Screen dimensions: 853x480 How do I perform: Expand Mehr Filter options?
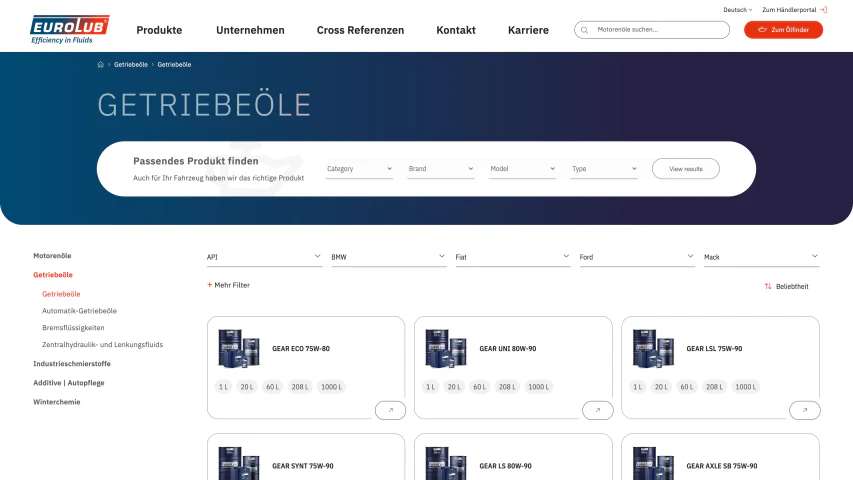tap(228, 285)
